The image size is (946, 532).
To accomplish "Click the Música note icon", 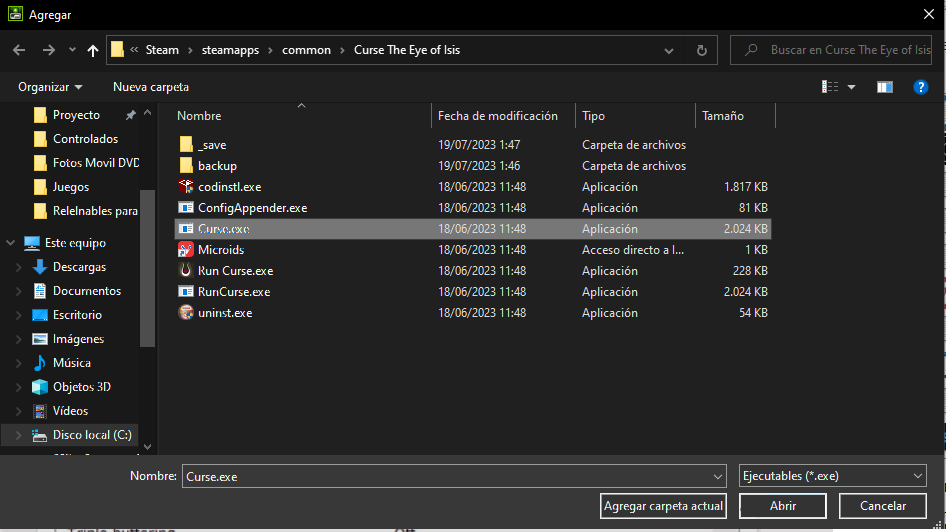I will [x=40, y=363].
